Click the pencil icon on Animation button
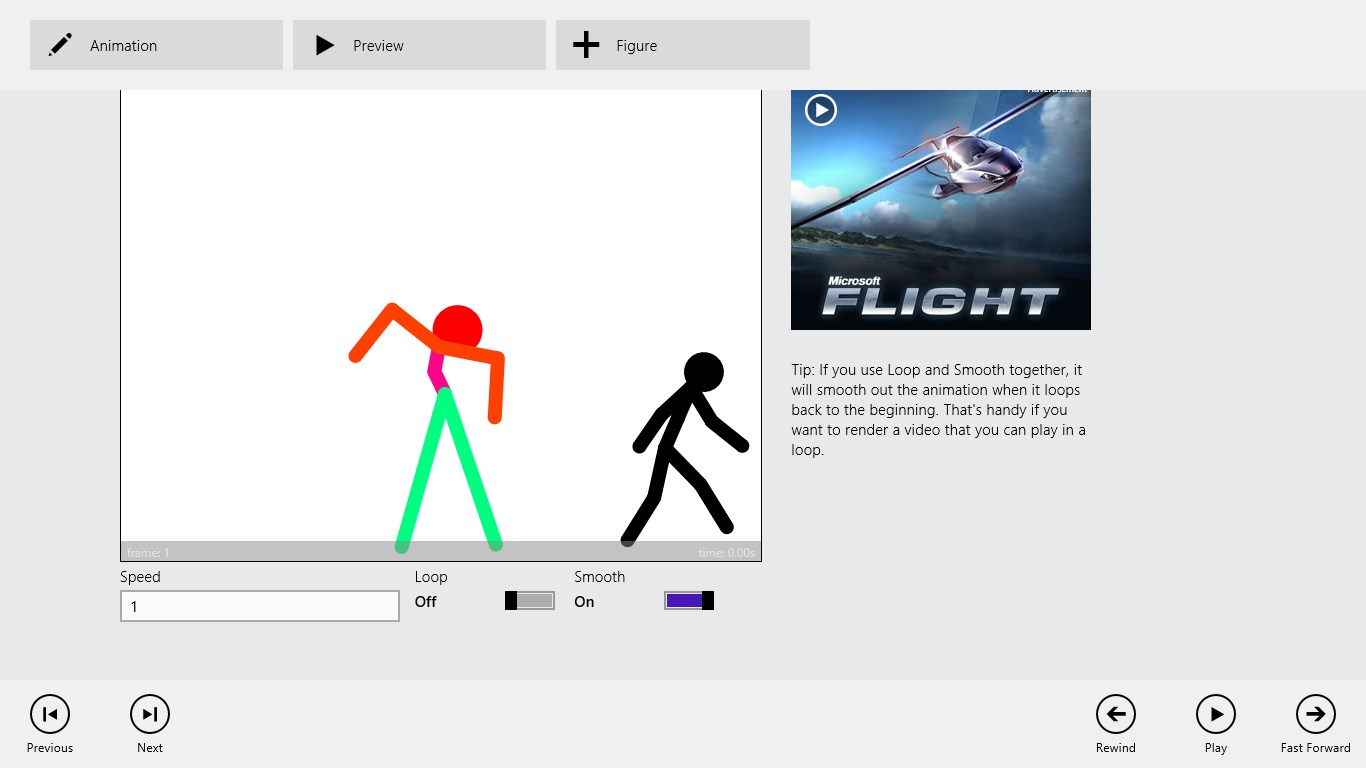This screenshot has height=768, width=1366. 61,45
